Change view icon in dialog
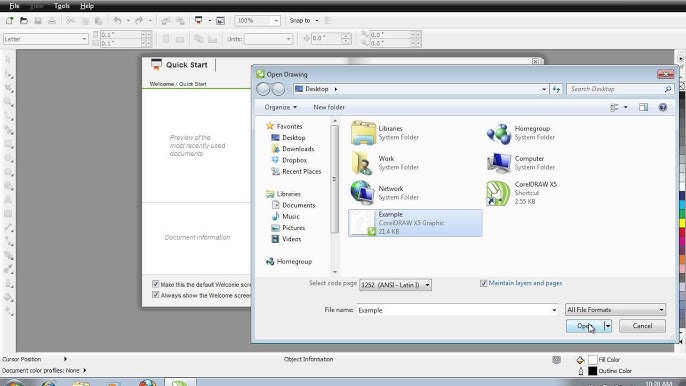 pyautogui.click(x=614, y=107)
